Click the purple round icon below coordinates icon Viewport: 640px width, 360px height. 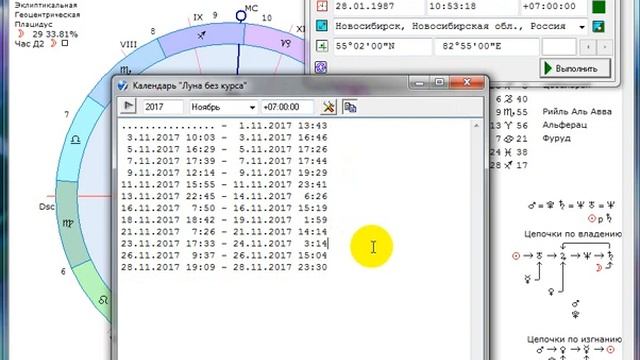(x=321, y=67)
